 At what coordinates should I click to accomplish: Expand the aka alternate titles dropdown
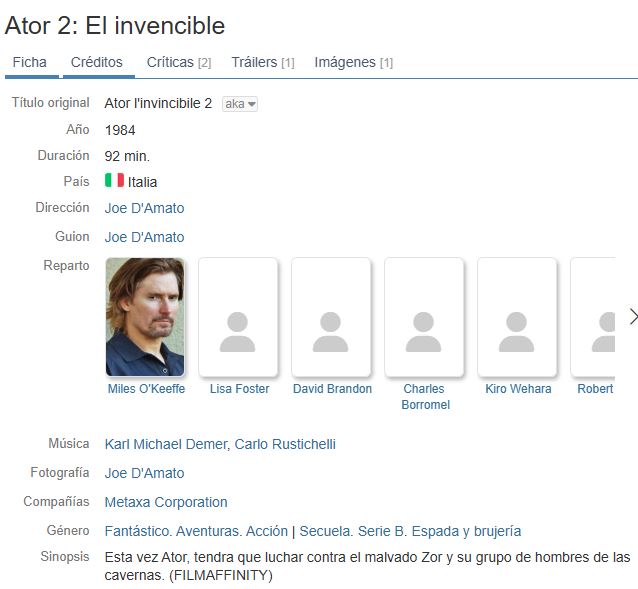240,104
